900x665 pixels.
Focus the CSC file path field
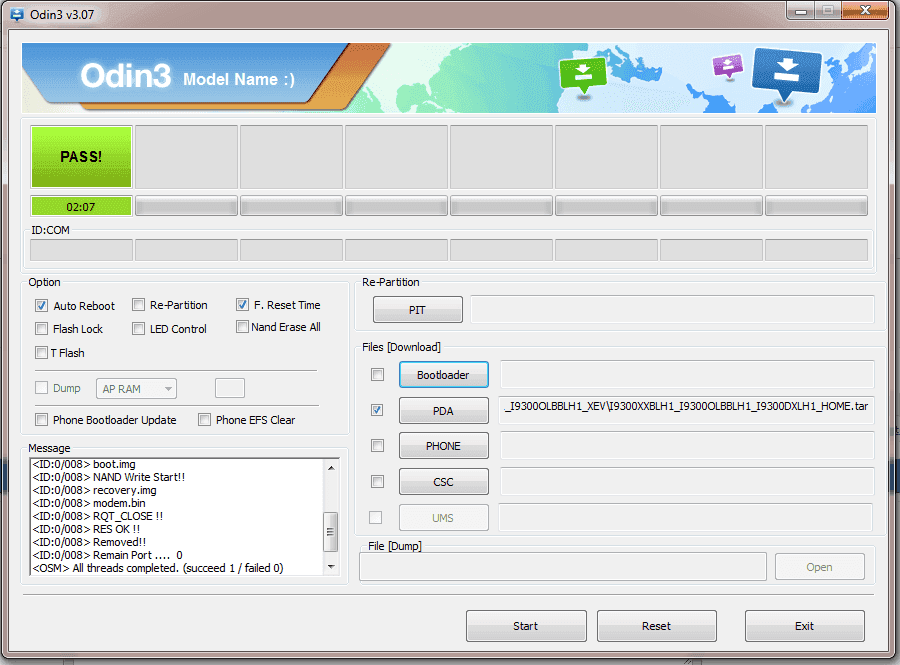pyautogui.click(x=687, y=481)
